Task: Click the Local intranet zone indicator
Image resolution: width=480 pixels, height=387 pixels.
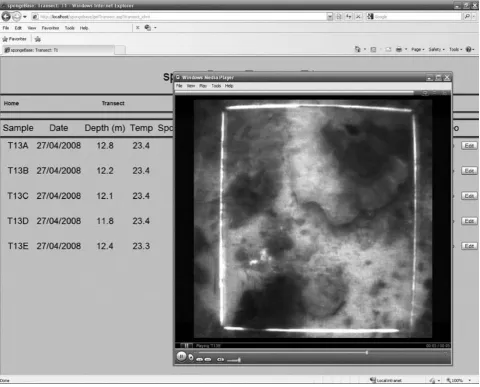Action: pos(386,380)
